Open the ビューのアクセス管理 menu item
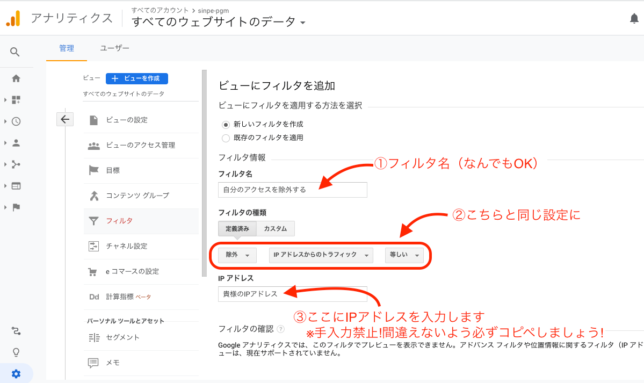The image size is (644, 383). coord(141,145)
